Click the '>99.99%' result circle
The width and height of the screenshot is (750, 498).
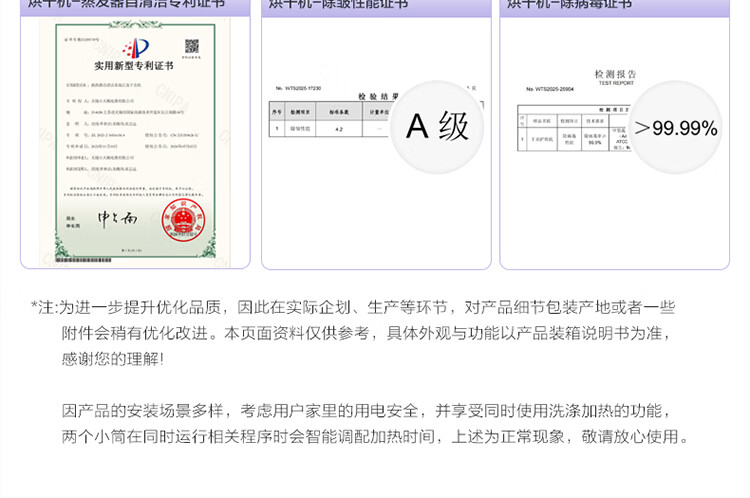tap(675, 127)
